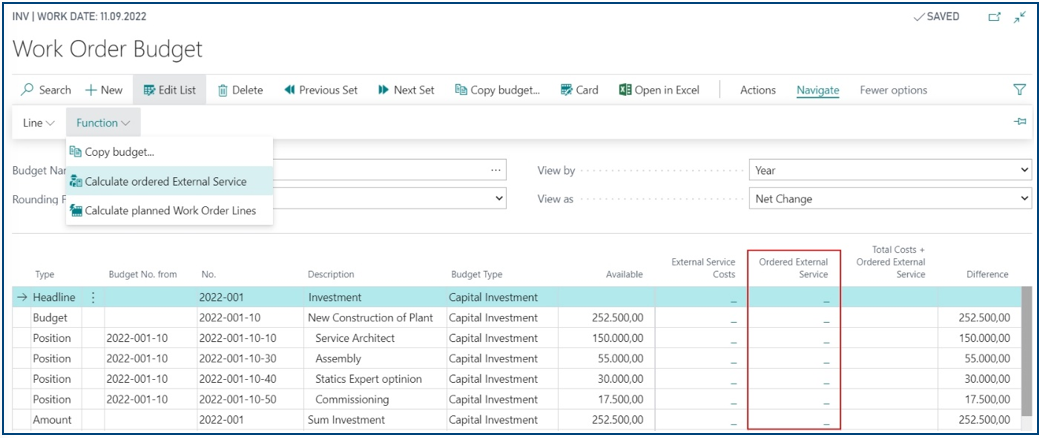Image resolution: width=1044 pixels, height=438 pixels.
Task: Pin the action bar
Action: pos(1019,122)
